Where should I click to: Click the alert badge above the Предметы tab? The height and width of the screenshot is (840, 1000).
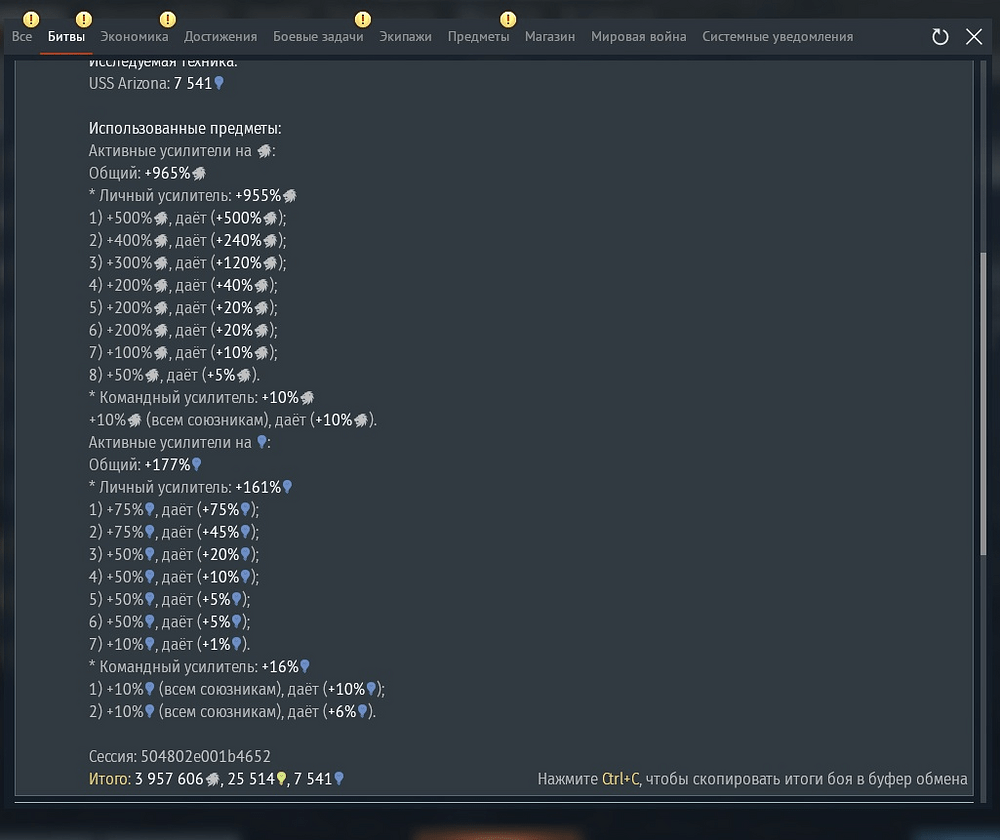(508, 19)
